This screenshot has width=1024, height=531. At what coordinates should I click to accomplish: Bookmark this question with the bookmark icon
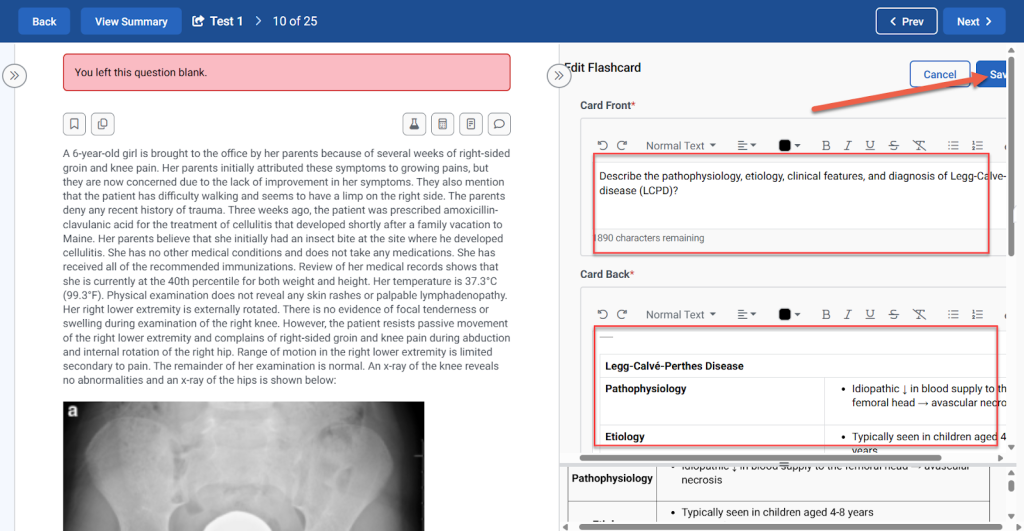[74, 124]
